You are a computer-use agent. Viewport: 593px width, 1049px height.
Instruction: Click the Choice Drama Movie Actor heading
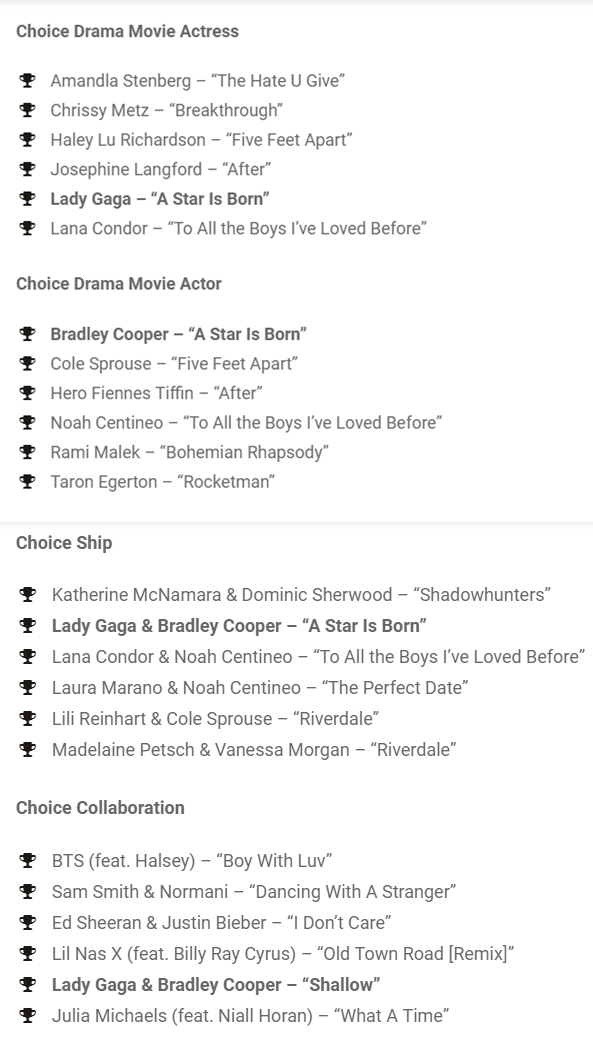(118, 284)
